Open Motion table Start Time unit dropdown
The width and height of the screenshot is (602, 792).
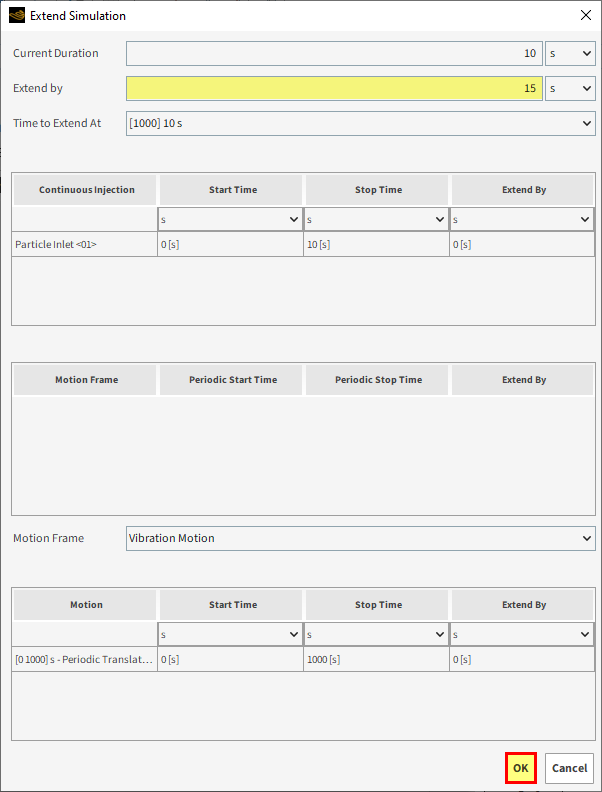[x=230, y=634]
